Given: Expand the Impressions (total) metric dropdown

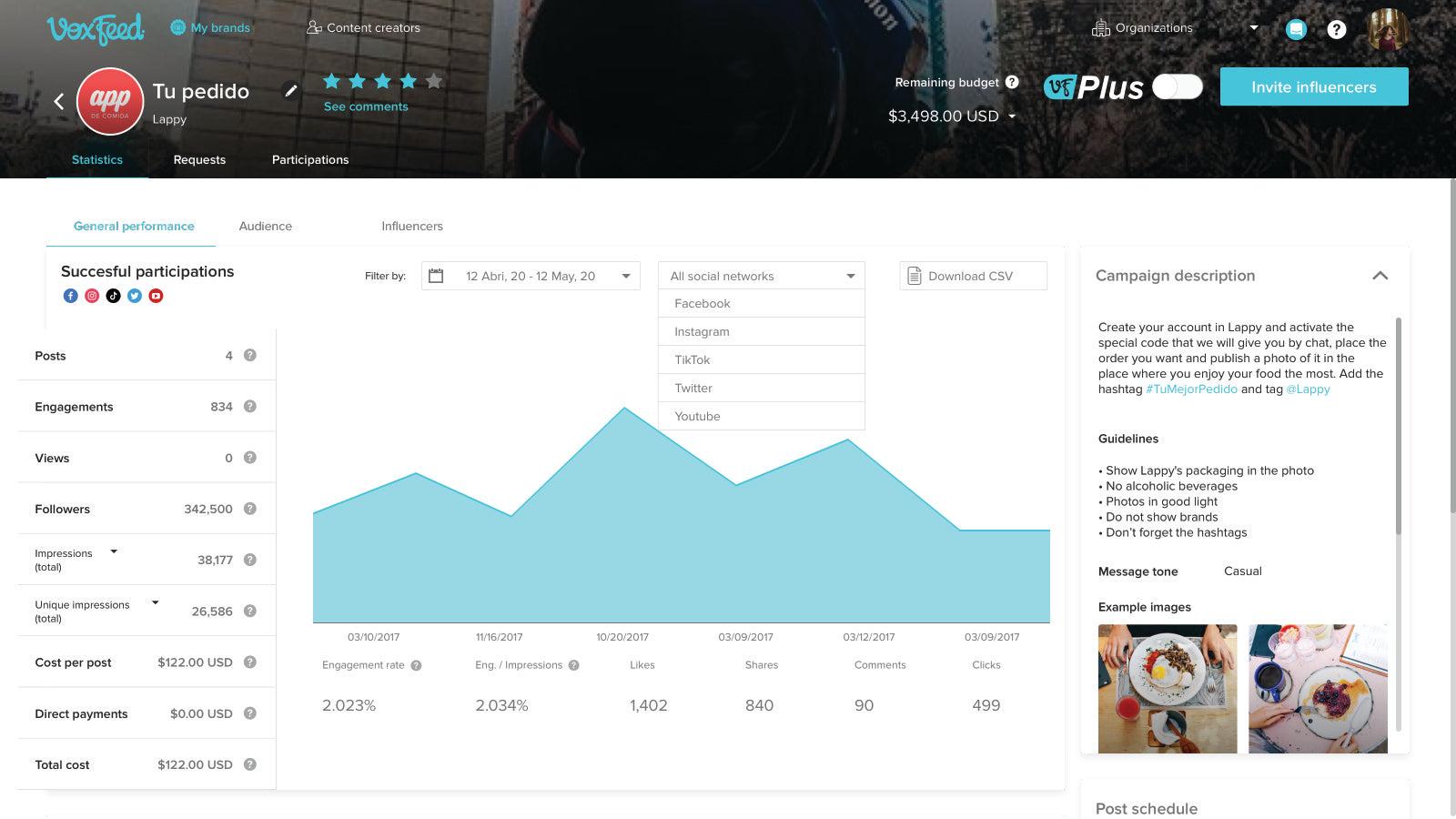Looking at the screenshot, I should [x=112, y=551].
